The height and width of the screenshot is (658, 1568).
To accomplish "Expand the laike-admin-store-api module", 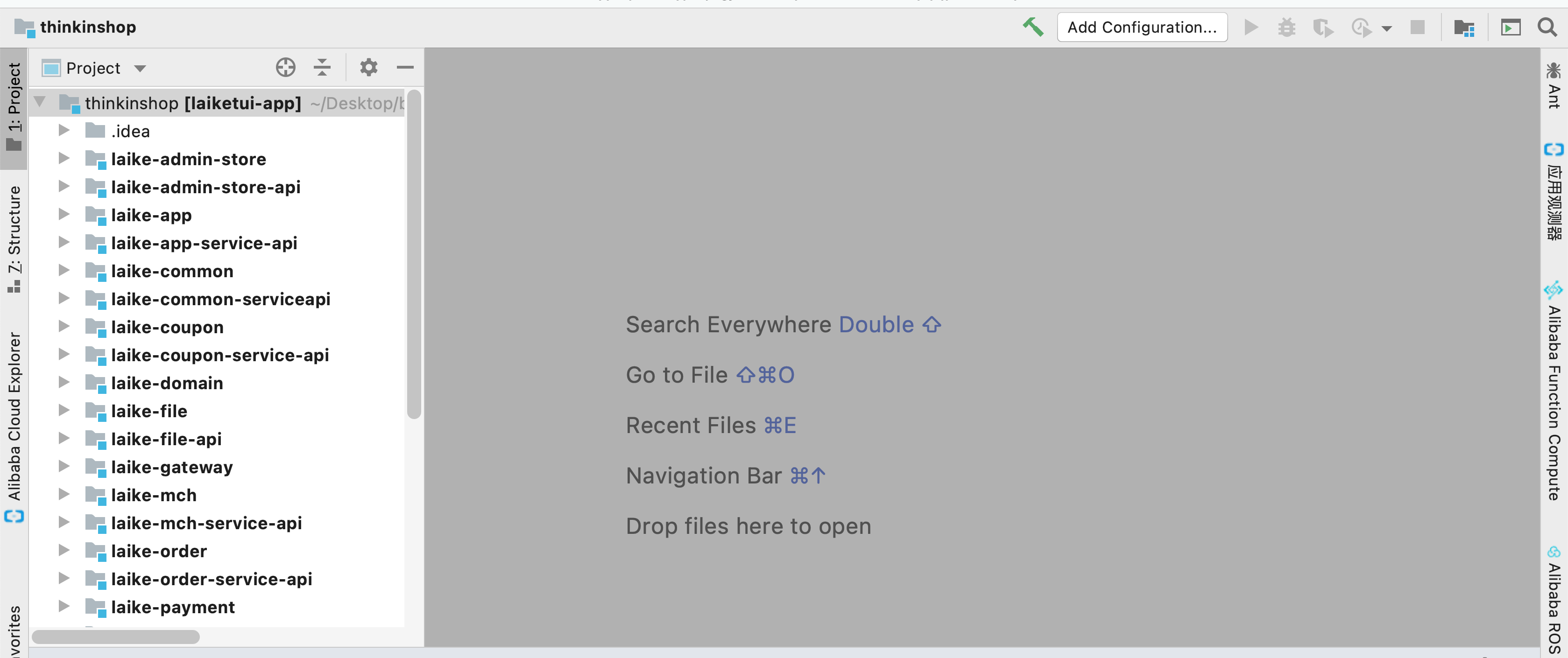I will point(64,186).
